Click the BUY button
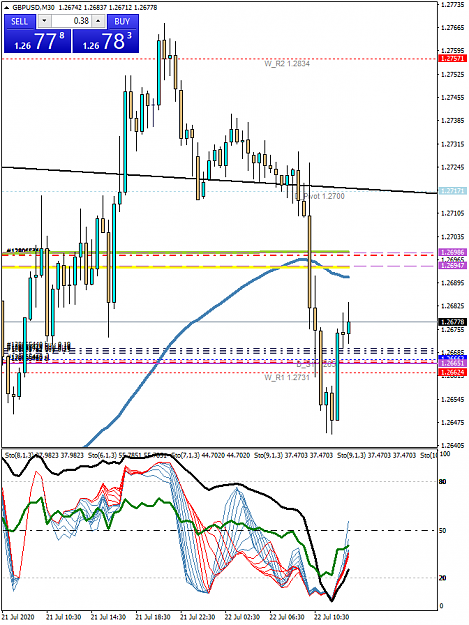Screen dimensions: 469x625 point(122,22)
